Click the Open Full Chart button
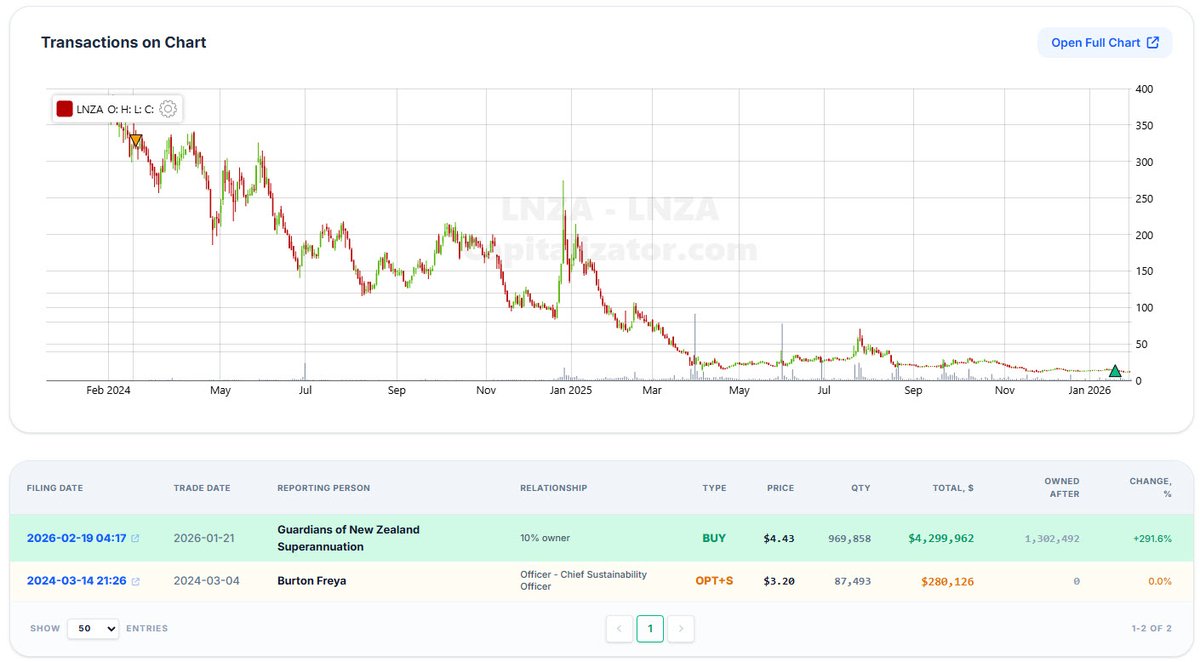1200x662 pixels. (1105, 42)
